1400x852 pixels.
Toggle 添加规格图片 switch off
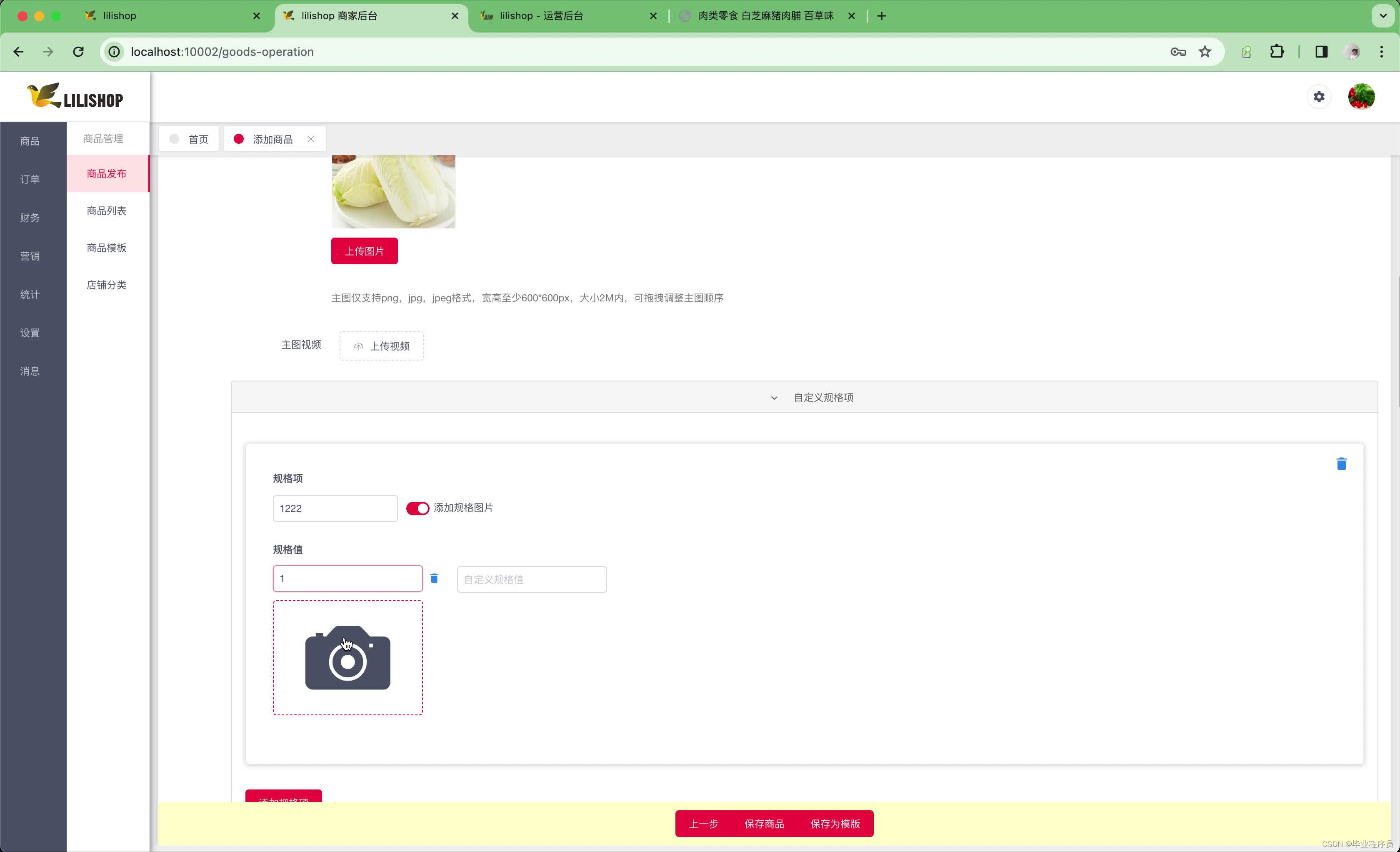tap(417, 508)
